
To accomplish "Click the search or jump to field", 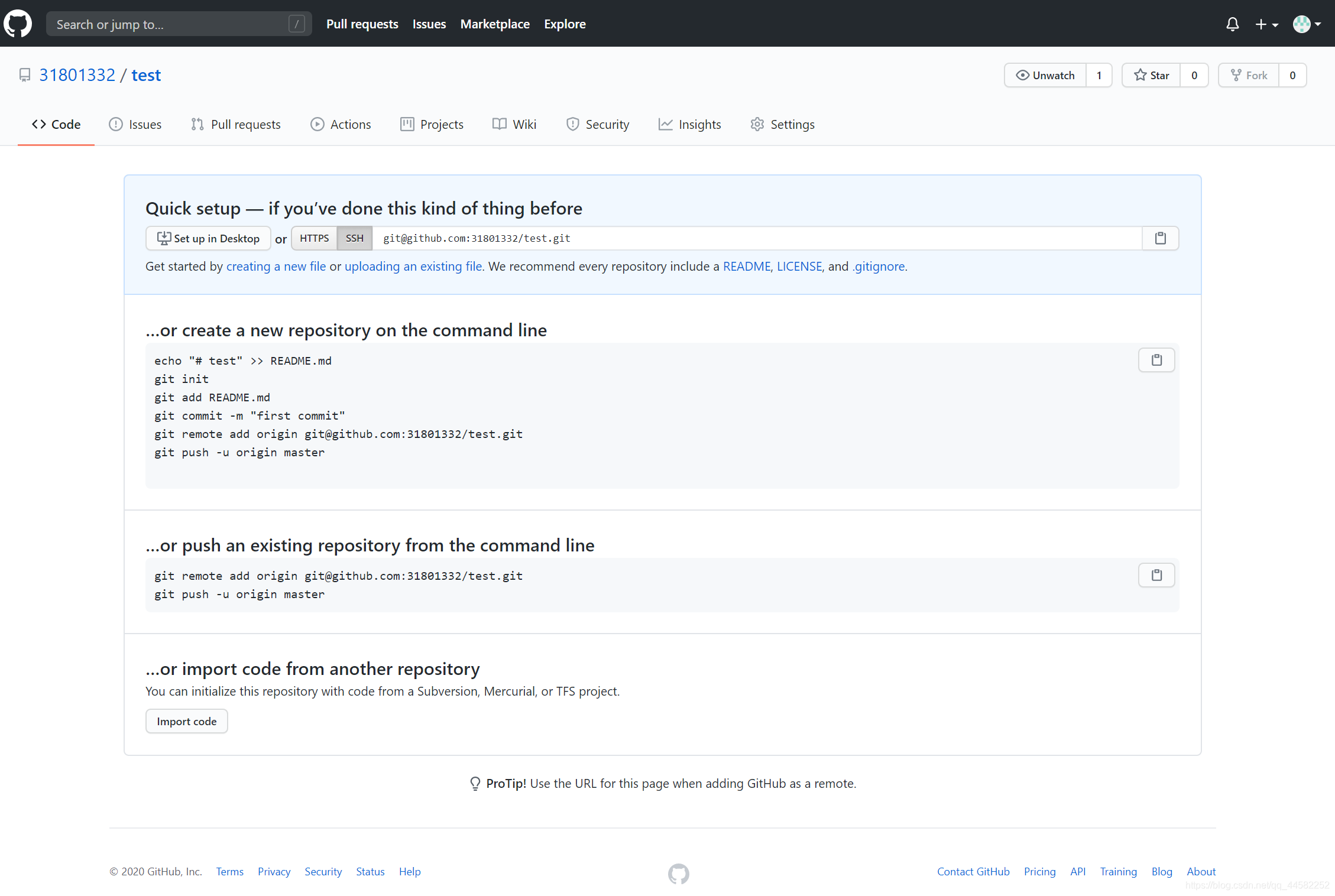I will 179,24.
